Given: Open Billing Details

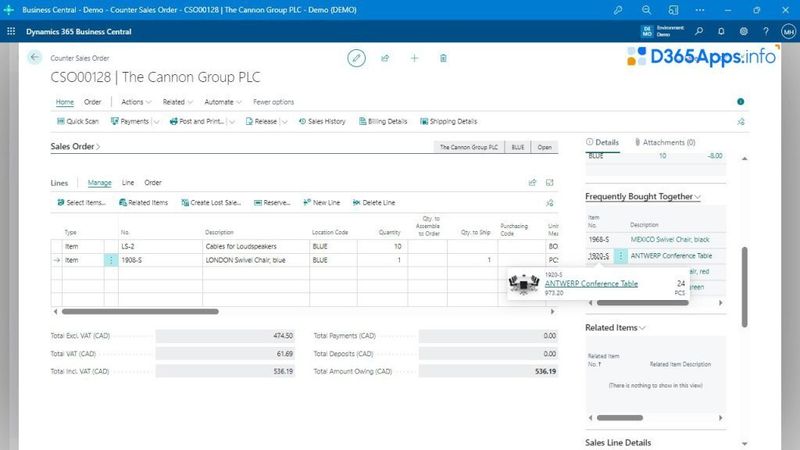Looking at the screenshot, I should pyautogui.click(x=383, y=121).
